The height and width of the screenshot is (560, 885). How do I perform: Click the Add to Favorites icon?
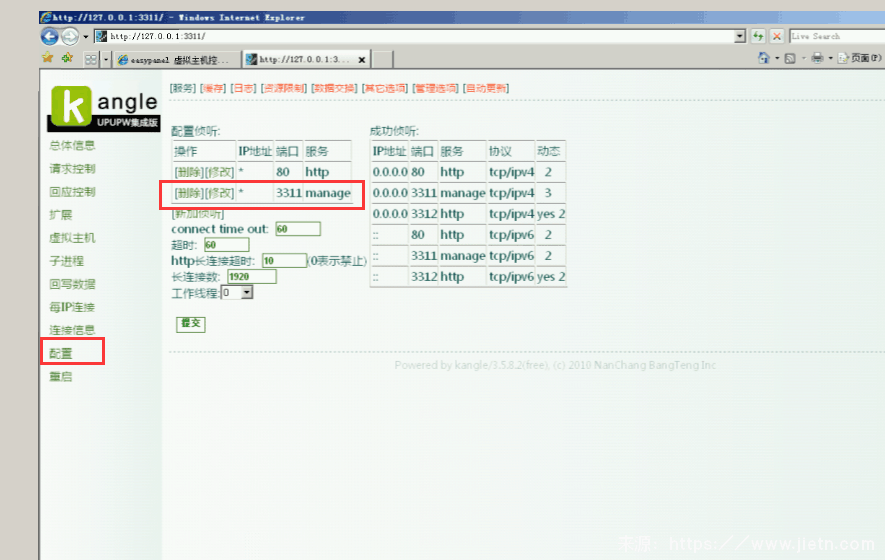(x=67, y=58)
